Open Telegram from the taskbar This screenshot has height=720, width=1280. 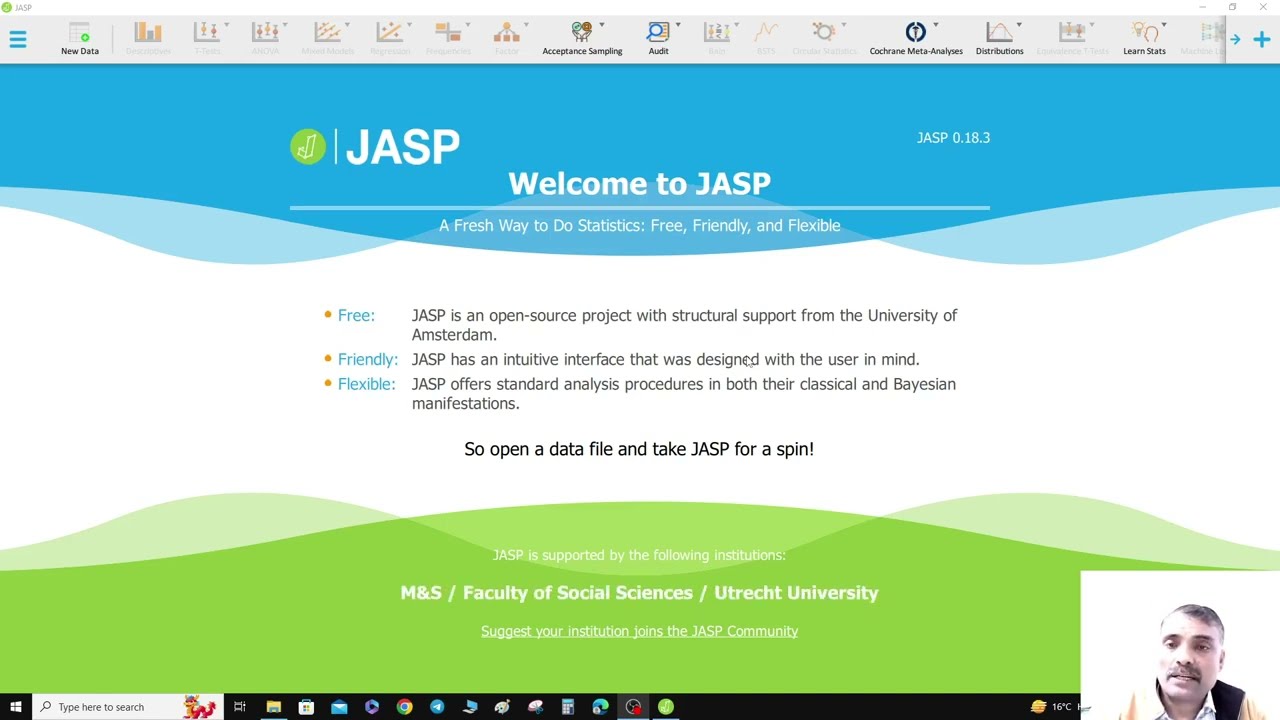(x=437, y=707)
